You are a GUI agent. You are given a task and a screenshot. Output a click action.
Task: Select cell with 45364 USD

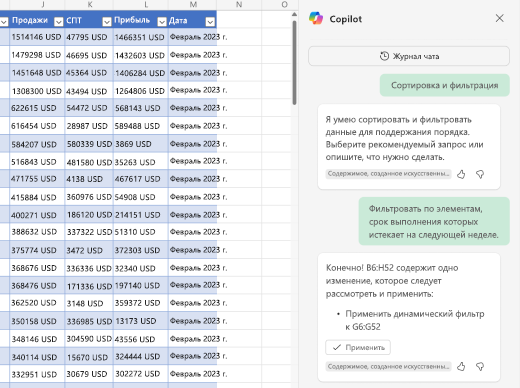click(89, 73)
